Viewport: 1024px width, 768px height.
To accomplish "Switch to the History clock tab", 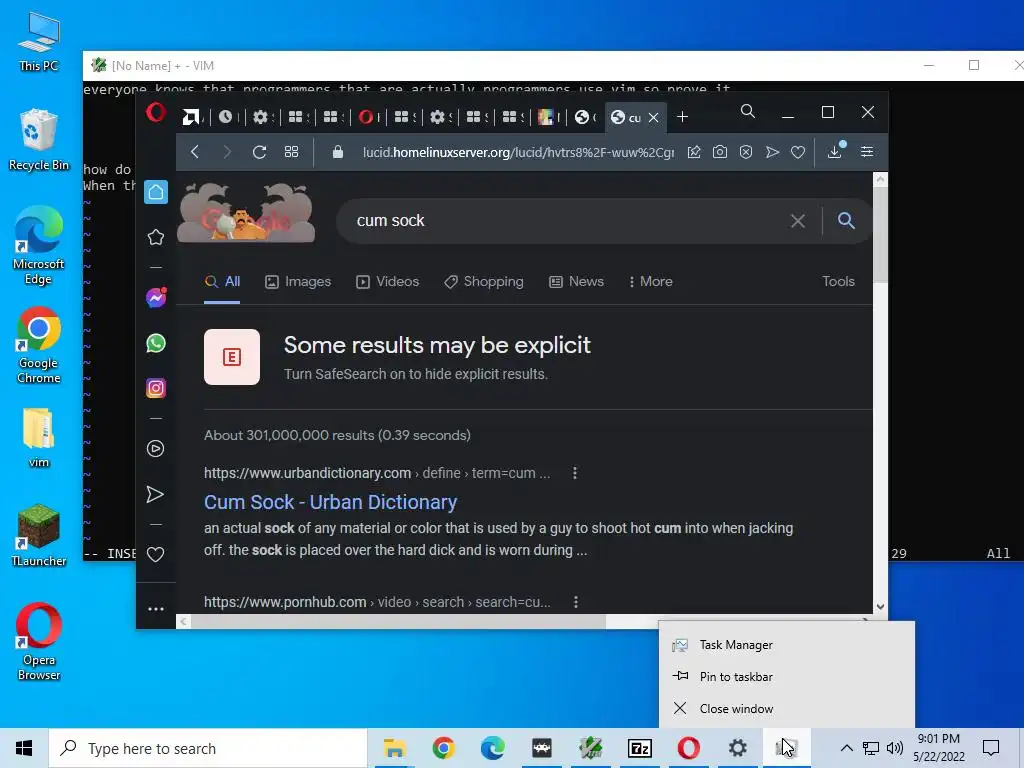I will pyautogui.click(x=225, y=117).
